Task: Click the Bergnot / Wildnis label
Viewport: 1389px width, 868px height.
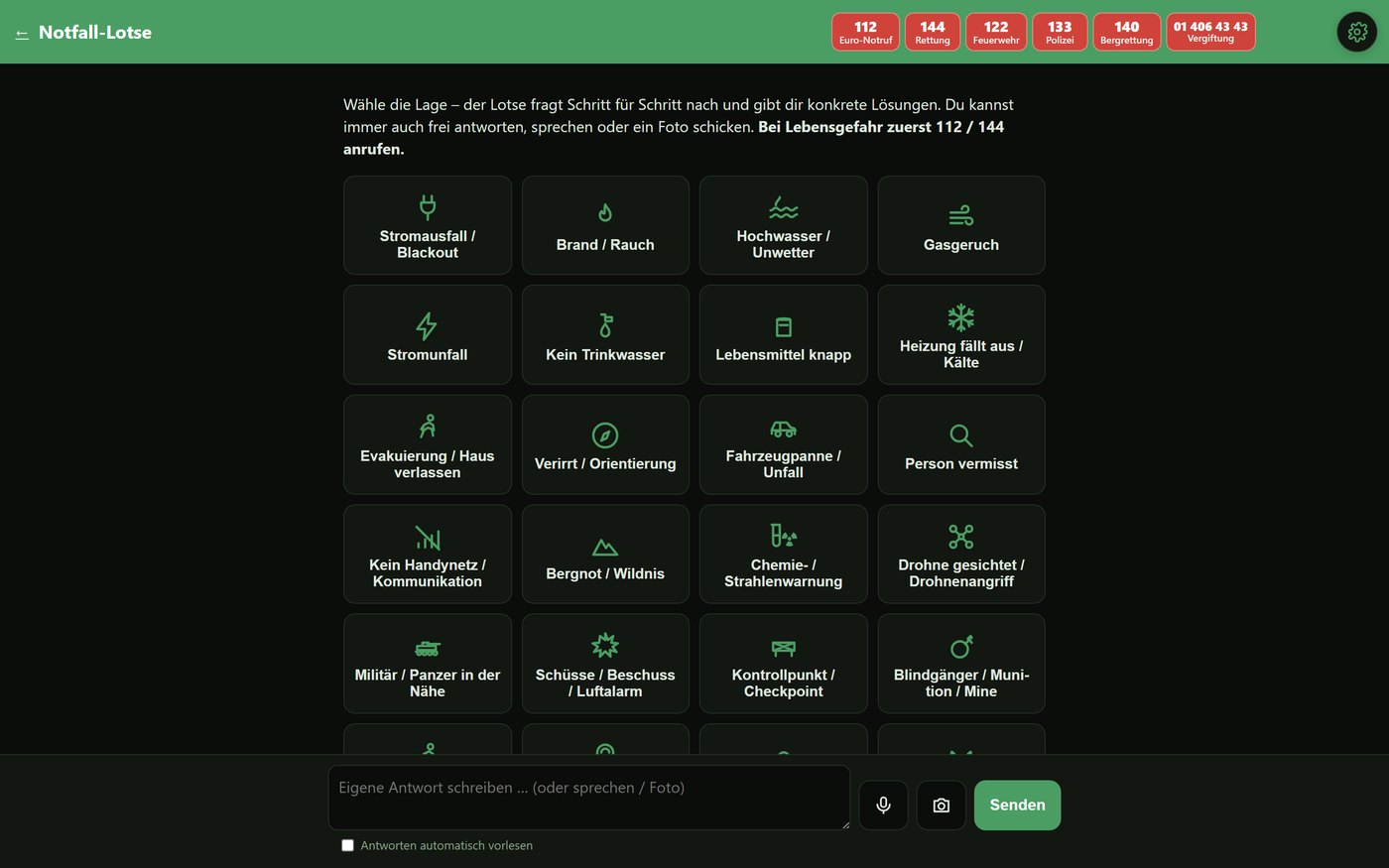Action: tap(605, 573)
